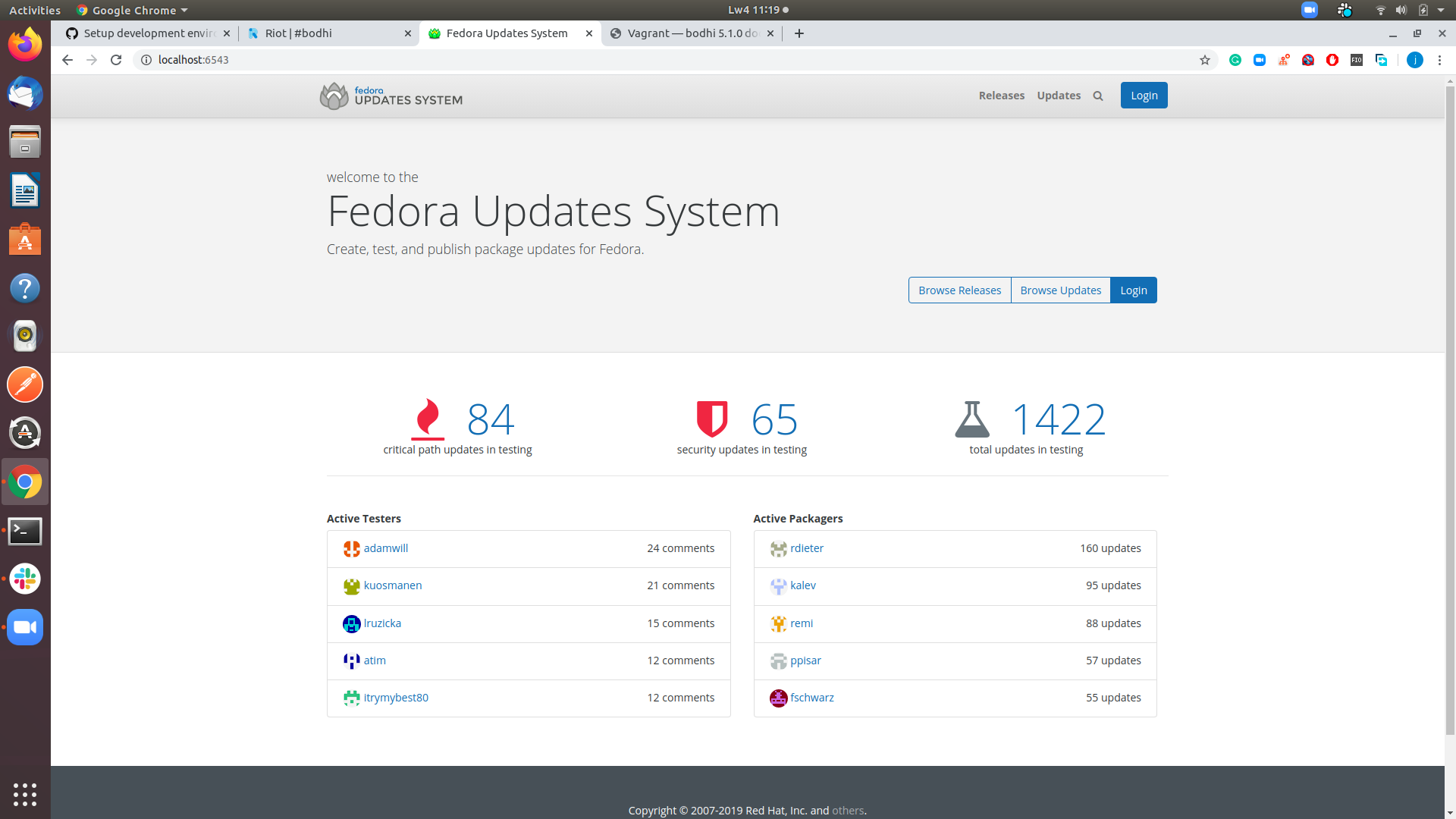Open the Releases navigation item
Screen dimensions: 1456x819
coord(1001,96)
